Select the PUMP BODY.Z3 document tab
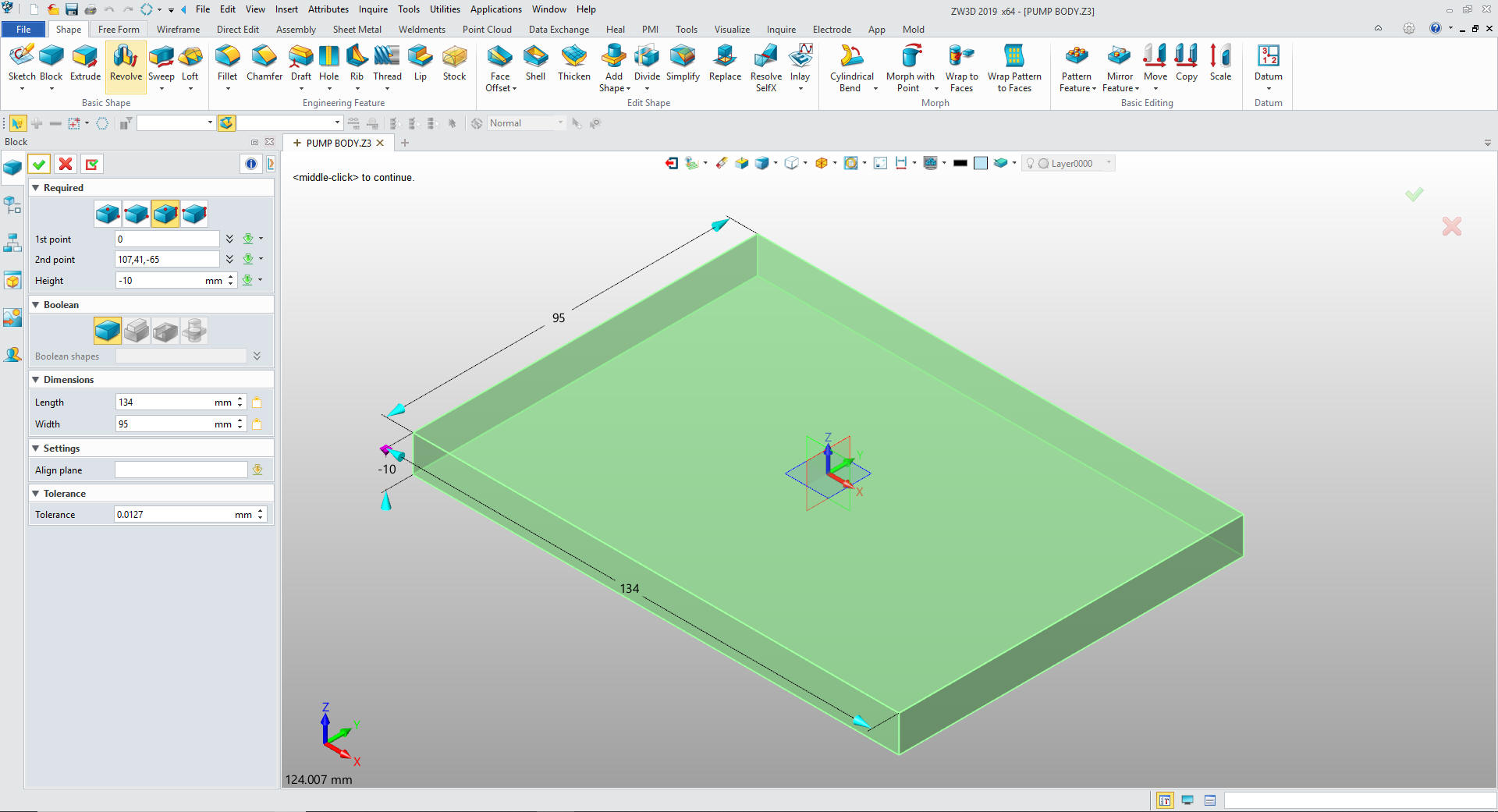1498x812 pixels. (x=338, y=143)
